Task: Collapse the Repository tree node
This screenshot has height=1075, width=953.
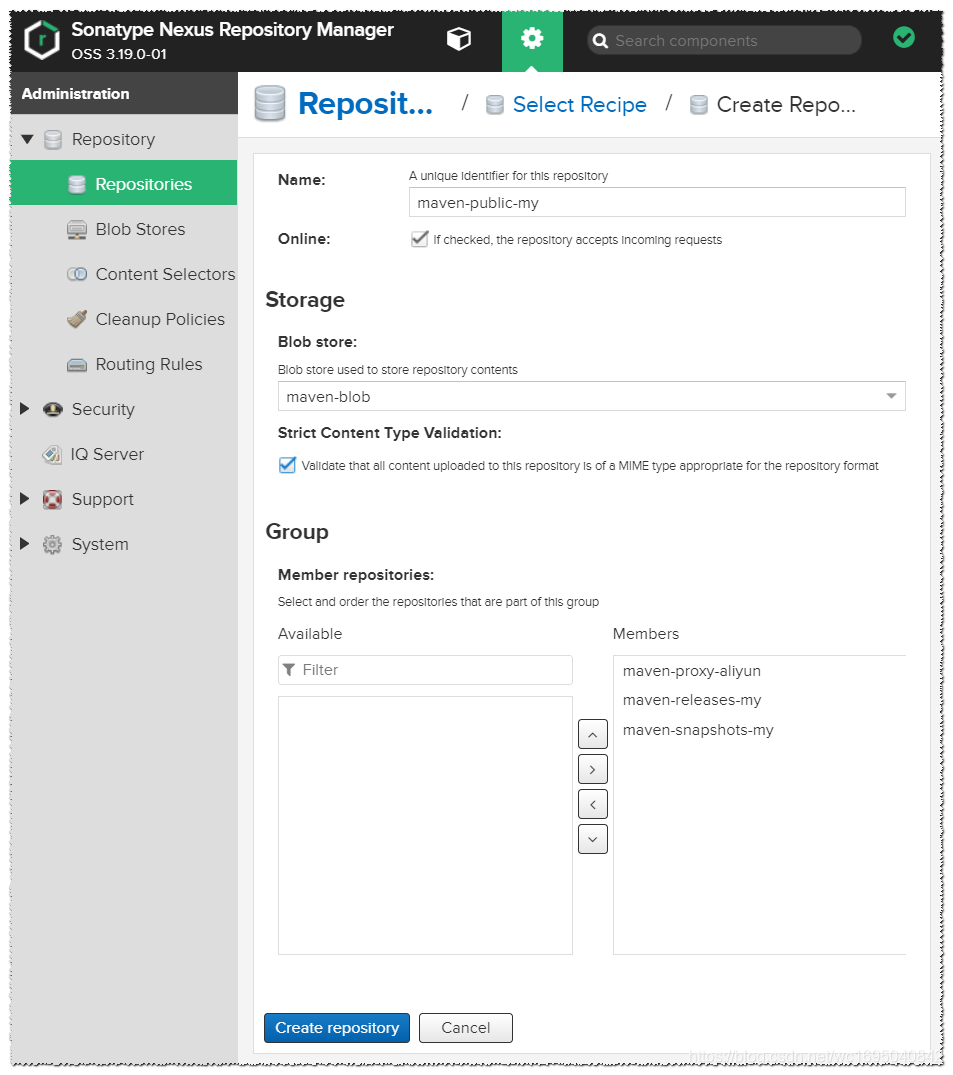Action: tap(27, 139)
